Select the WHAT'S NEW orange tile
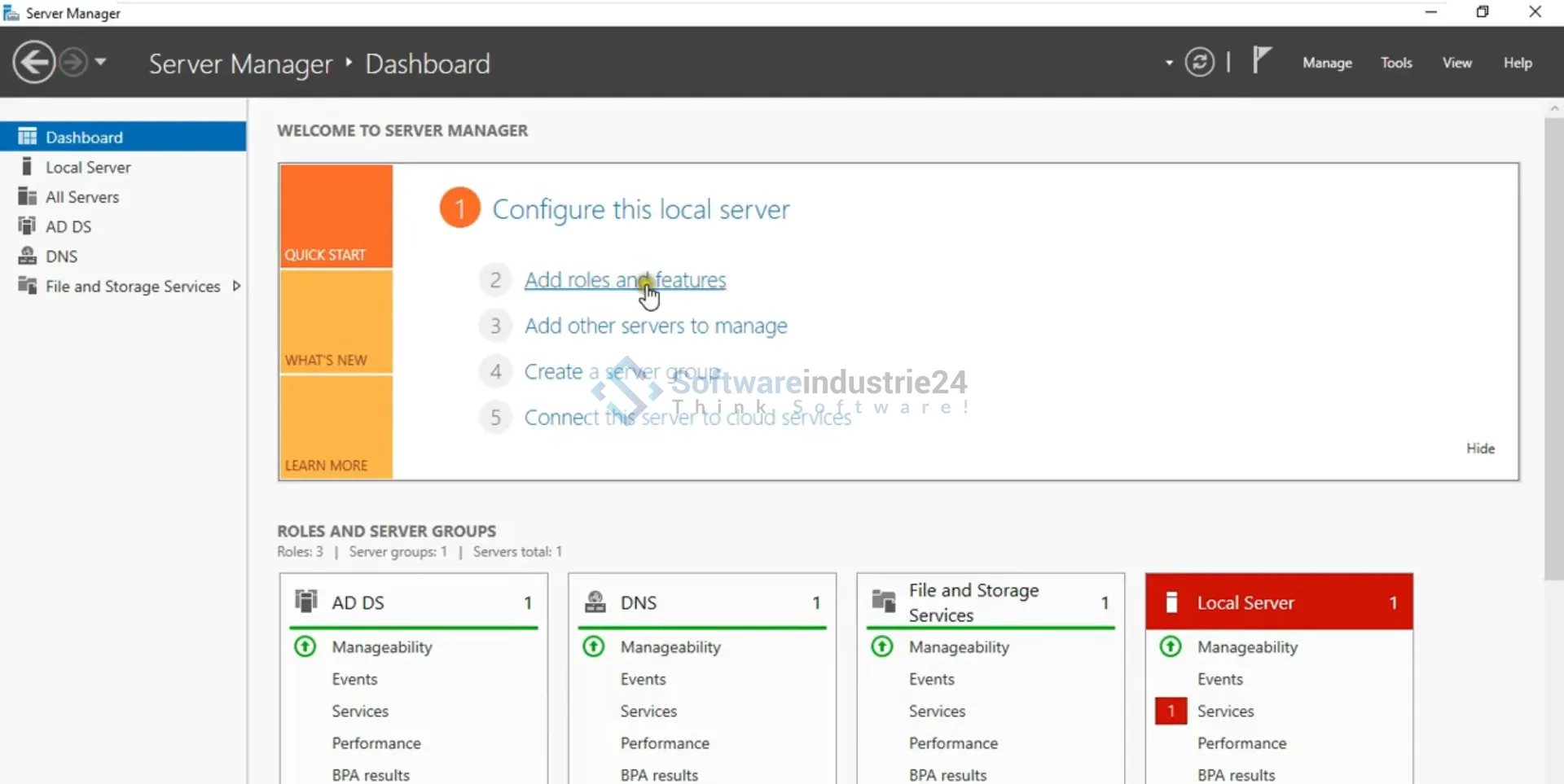 (x=336, y=322)
